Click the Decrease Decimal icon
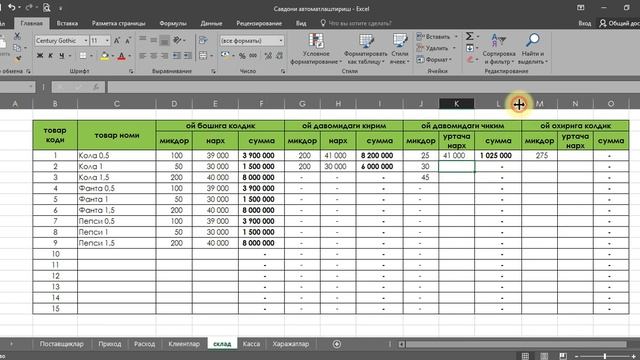 point(280,56)
